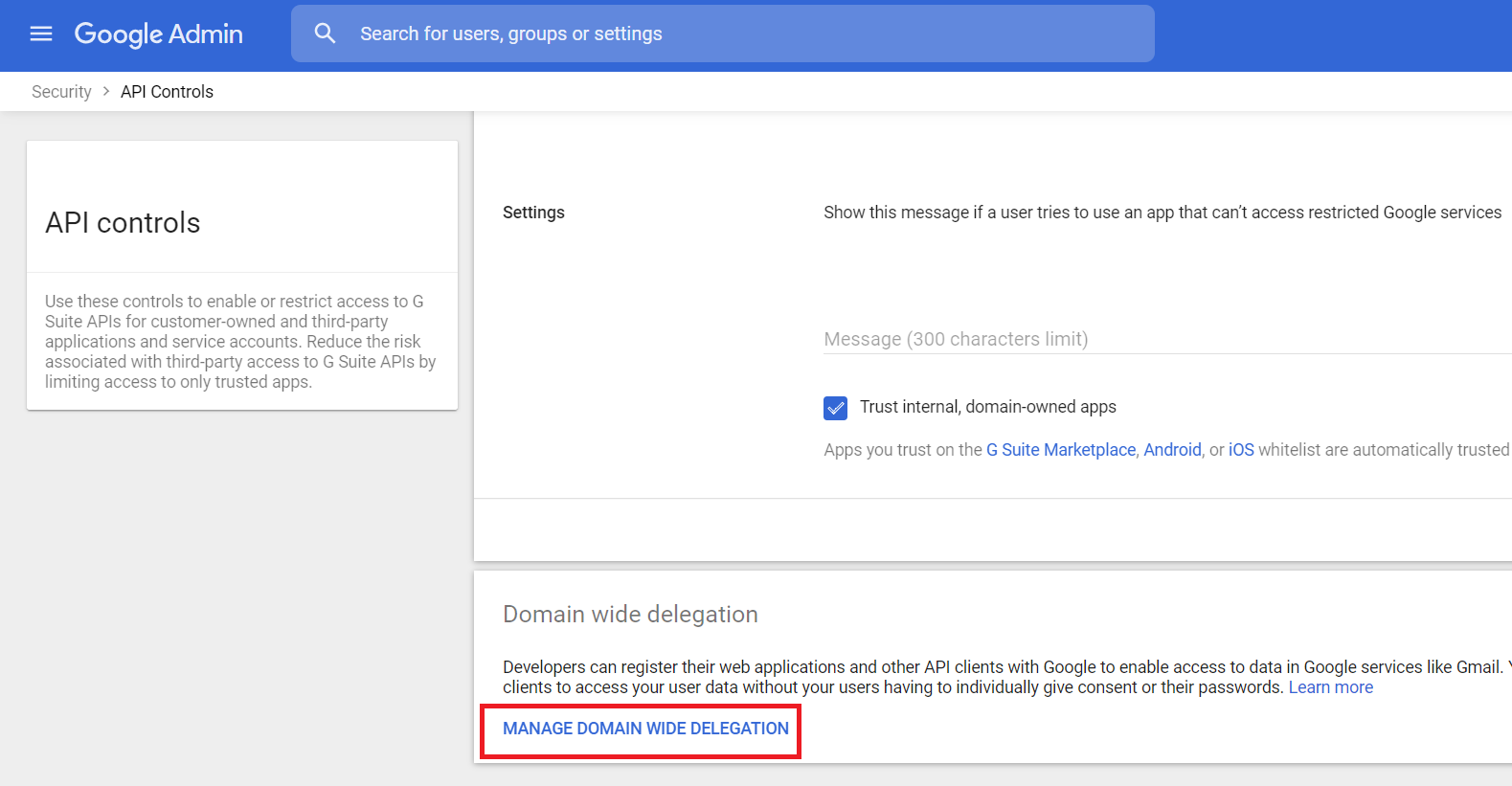Click the Settings section label

pyautogui.click(x=533, y=213)
